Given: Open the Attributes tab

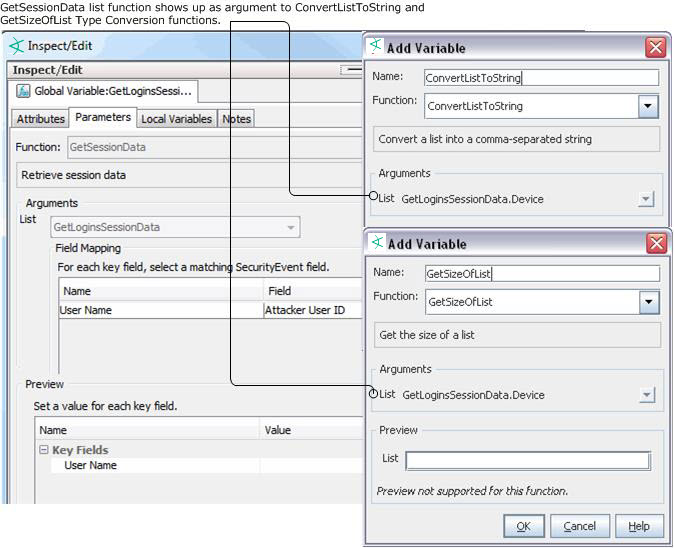Looking at the screenshot, I should coord(40,119).
